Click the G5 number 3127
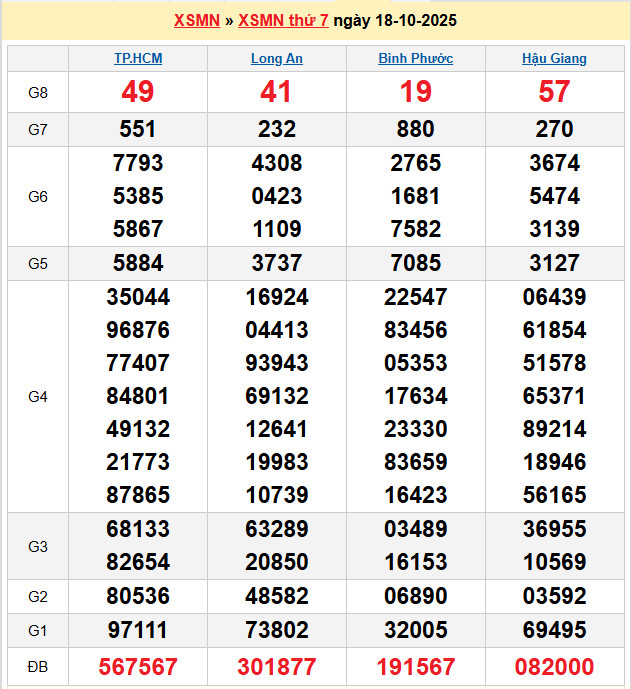The height and width of the screenshot is (689, 631). click(x=554, y=263)
